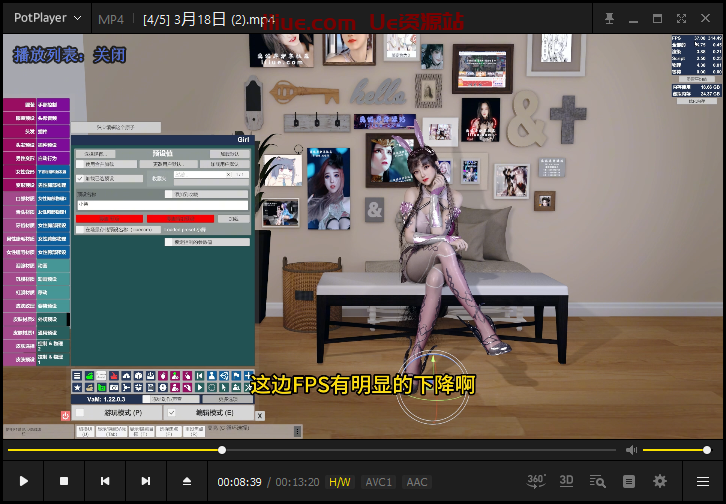Open the cloud hub icon in the VaM toolbar
This screenshot has width=726, height=504.
[126, 376]
